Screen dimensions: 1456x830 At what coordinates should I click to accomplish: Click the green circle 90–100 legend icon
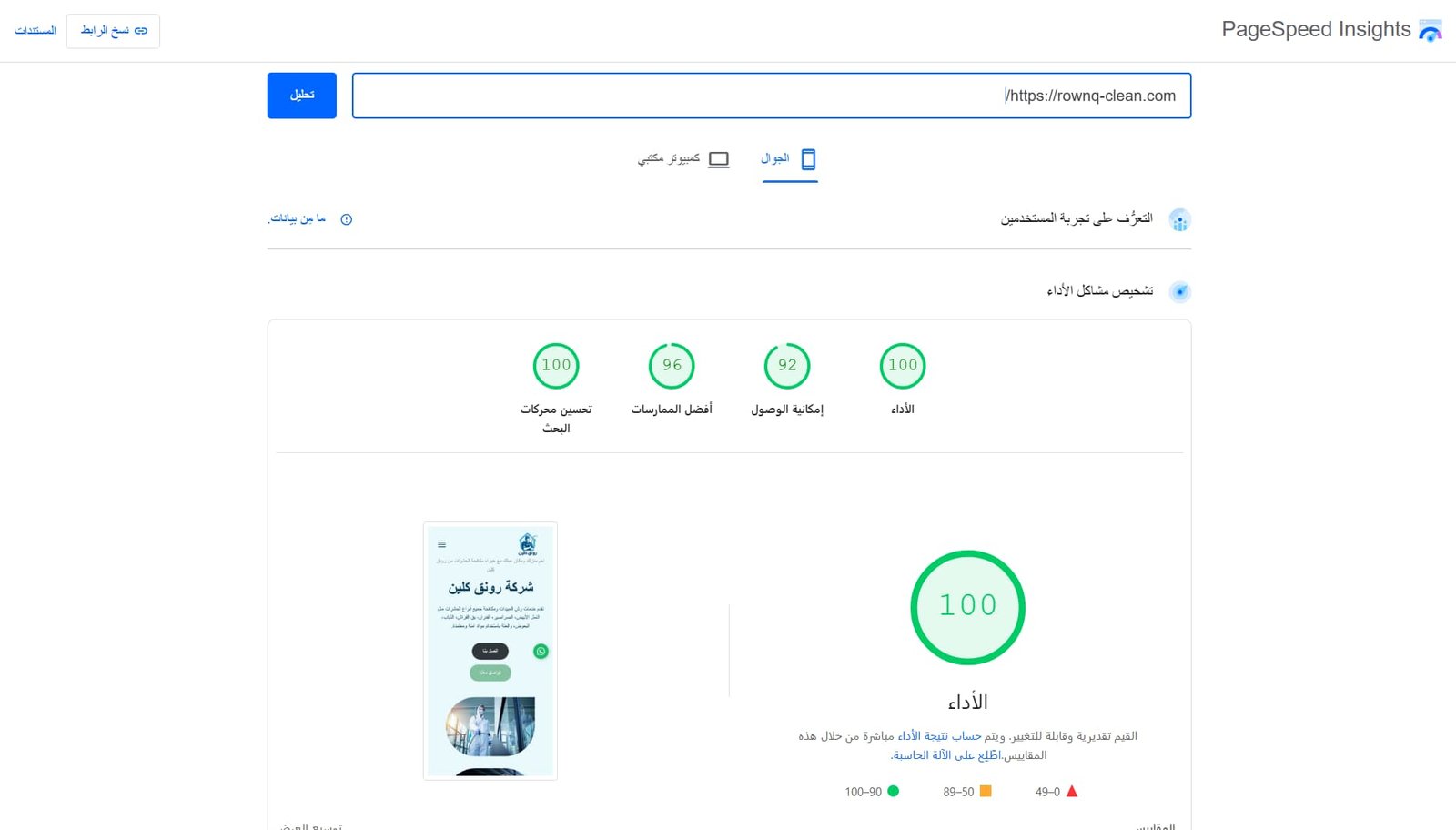pyautogui.click(x=894, y=791)
